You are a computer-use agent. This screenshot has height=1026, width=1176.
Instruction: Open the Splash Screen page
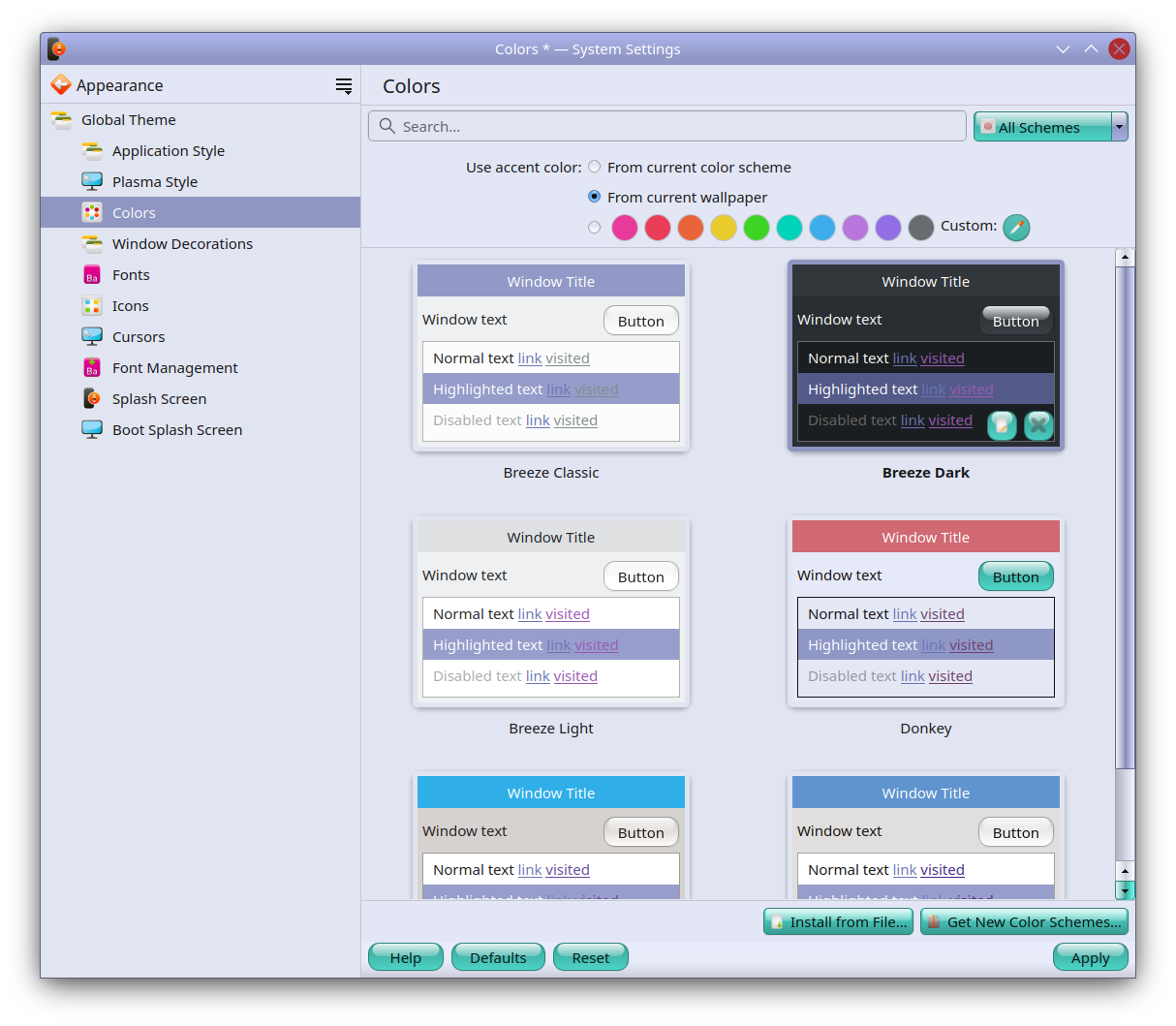tap(201, 399)
